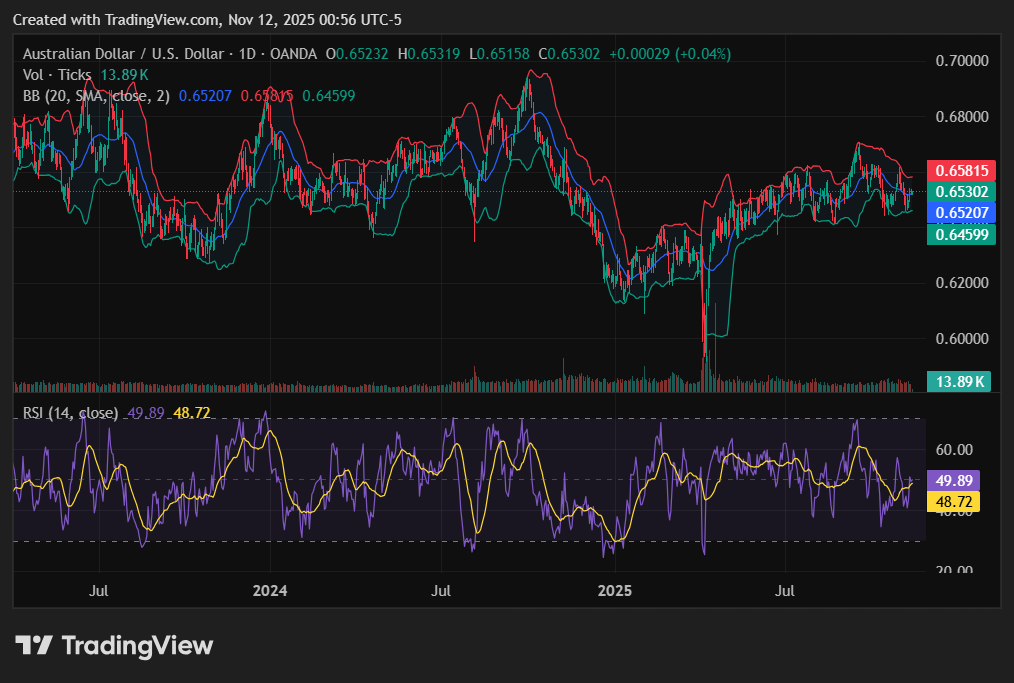Click the Vol · Ticks indicator legend
The height and width of the screenshot is (683, 1014).
57,75
